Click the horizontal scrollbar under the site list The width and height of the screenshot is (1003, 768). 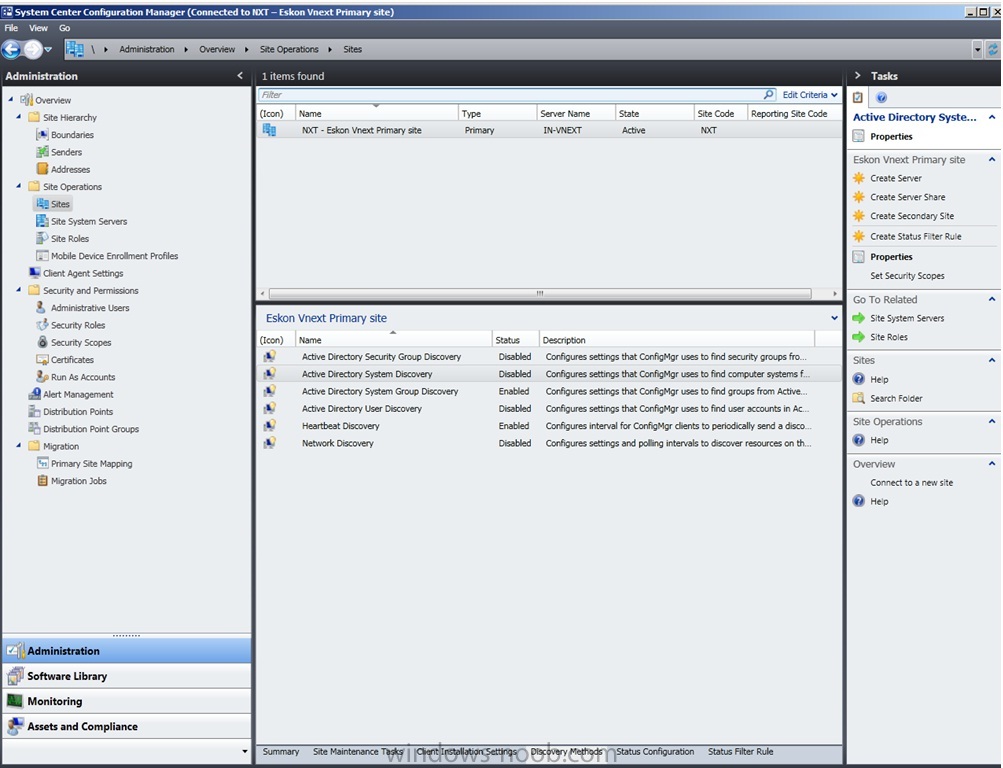[x=541, y=293]
